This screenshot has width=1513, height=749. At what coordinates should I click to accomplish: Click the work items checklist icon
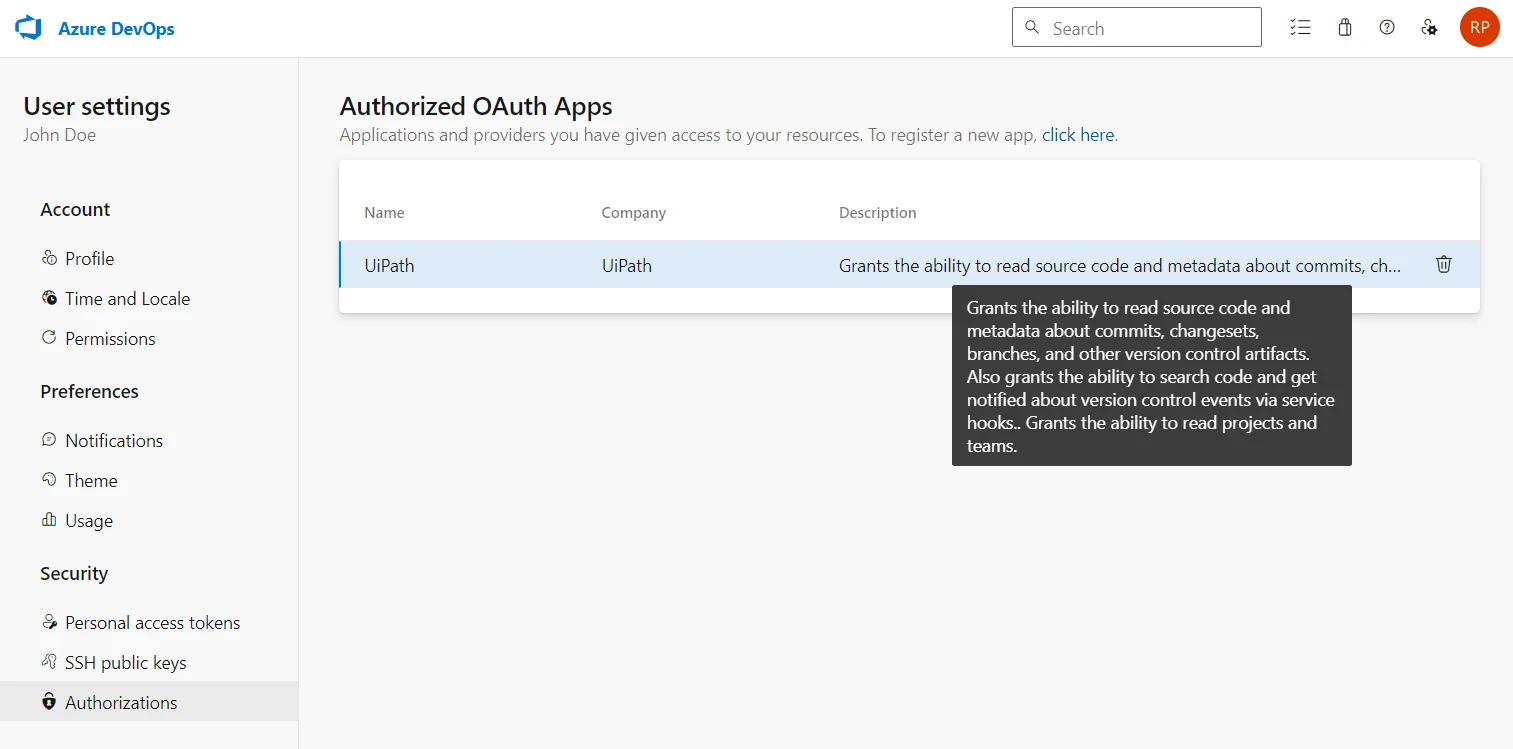click(x=1300, y=27)
